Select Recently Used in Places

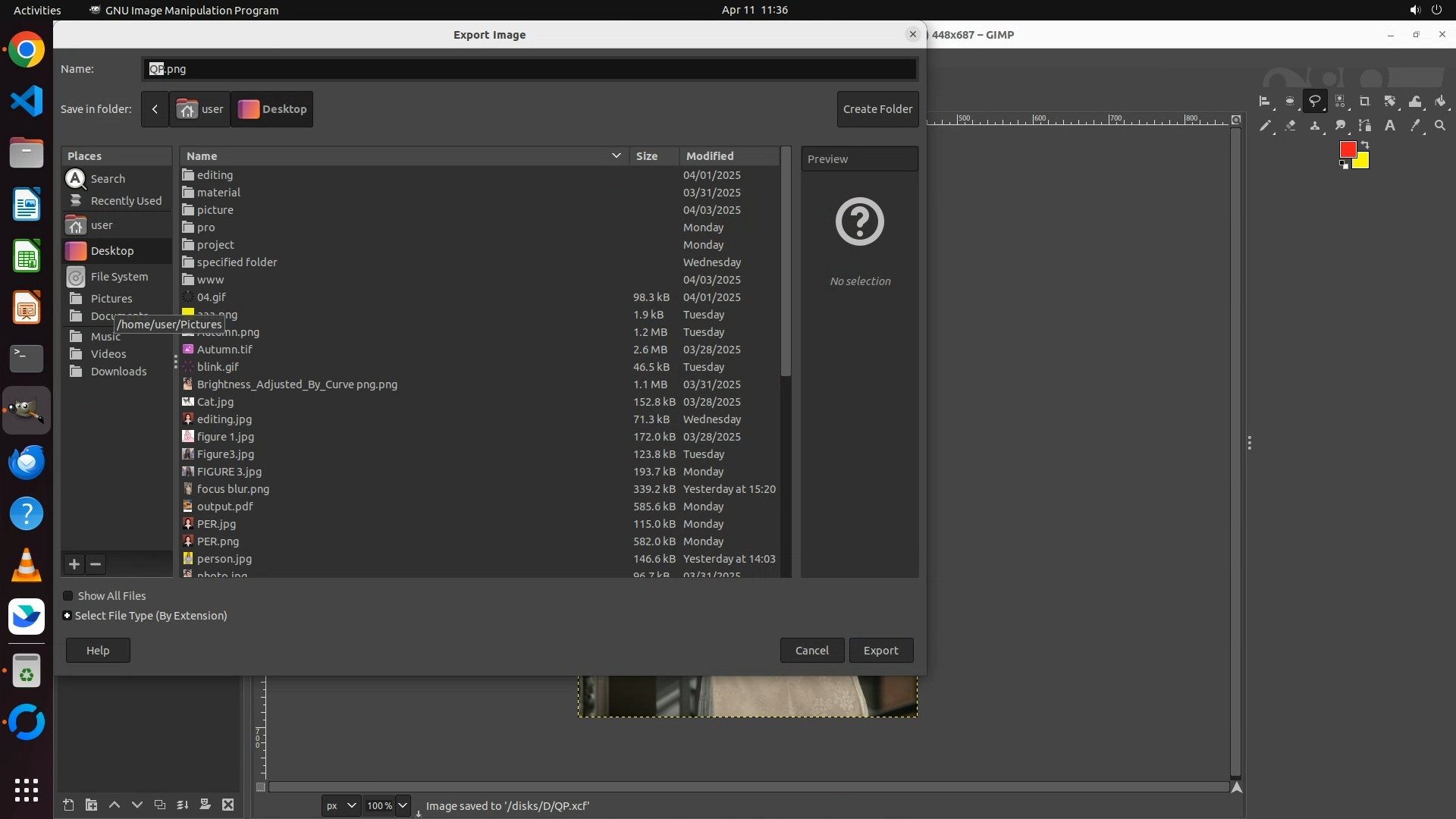(126, 201)
